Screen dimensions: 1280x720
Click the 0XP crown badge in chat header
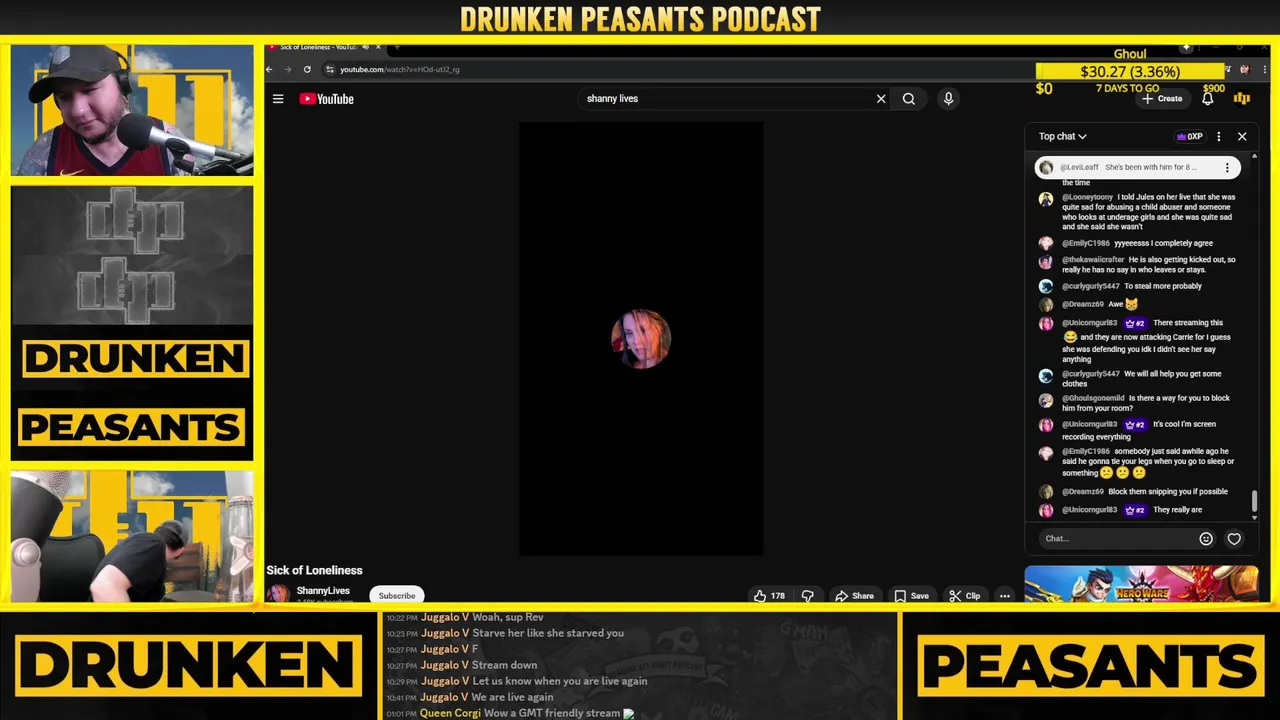[1190, 137]
